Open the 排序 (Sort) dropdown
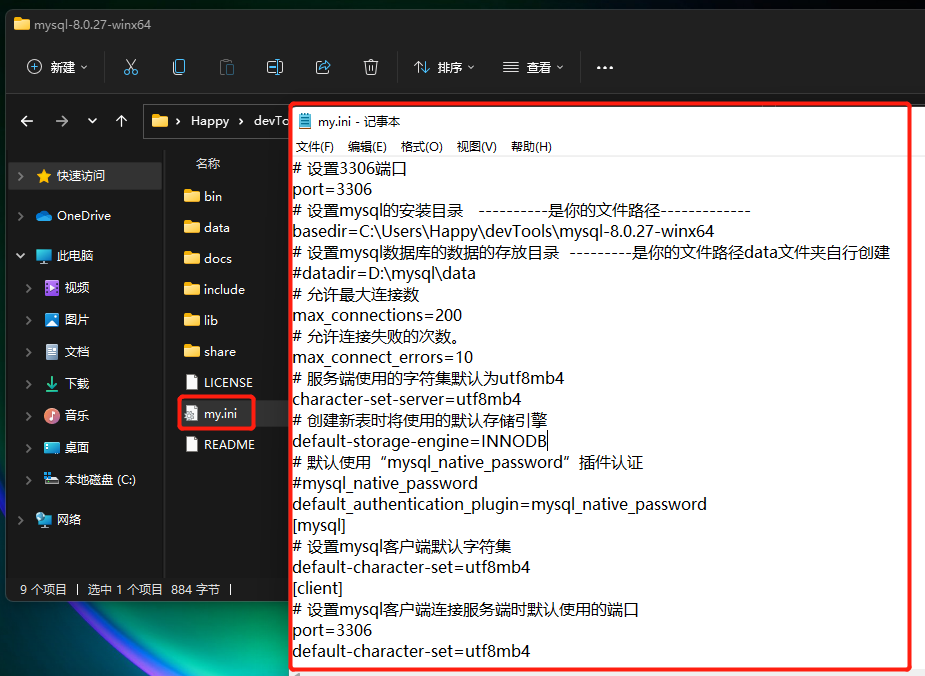This screenshot has width=925, height=676. 444,67
